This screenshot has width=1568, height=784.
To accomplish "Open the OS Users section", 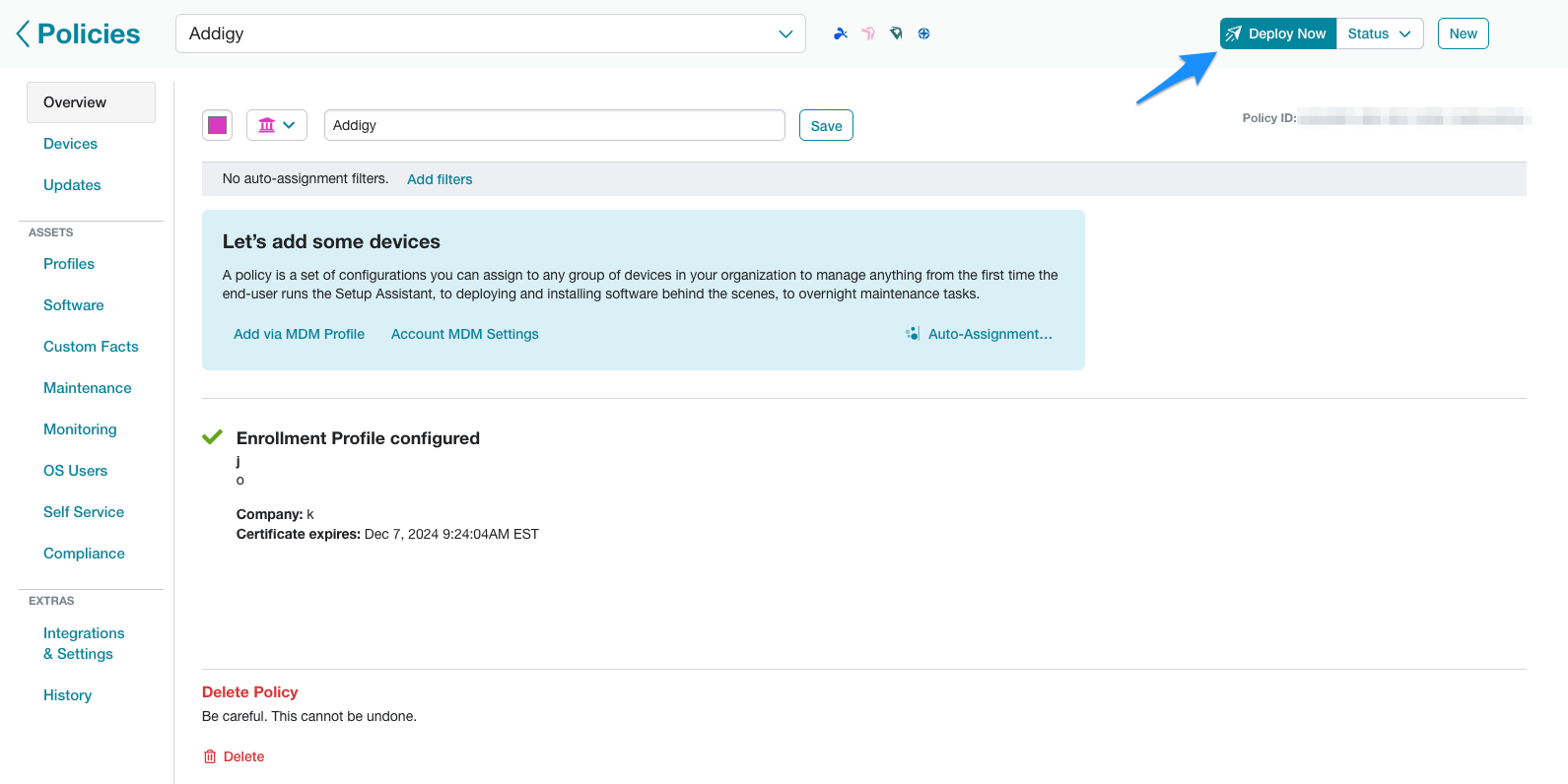I will pos(76,471).
